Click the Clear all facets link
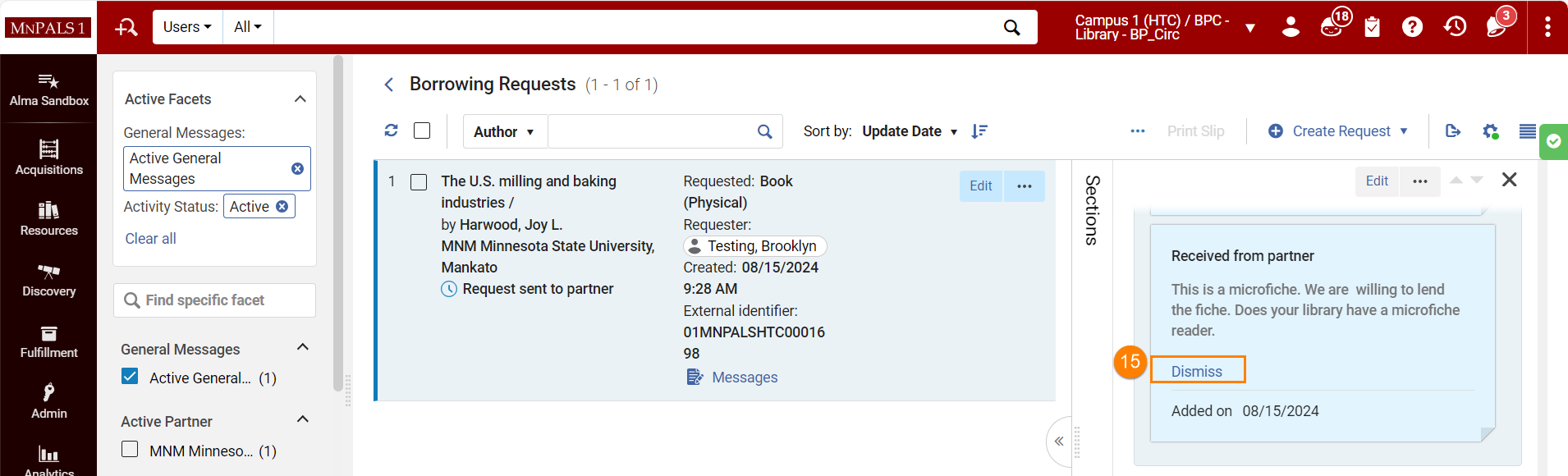This screenshot has width=1568, height=476. 150,239
